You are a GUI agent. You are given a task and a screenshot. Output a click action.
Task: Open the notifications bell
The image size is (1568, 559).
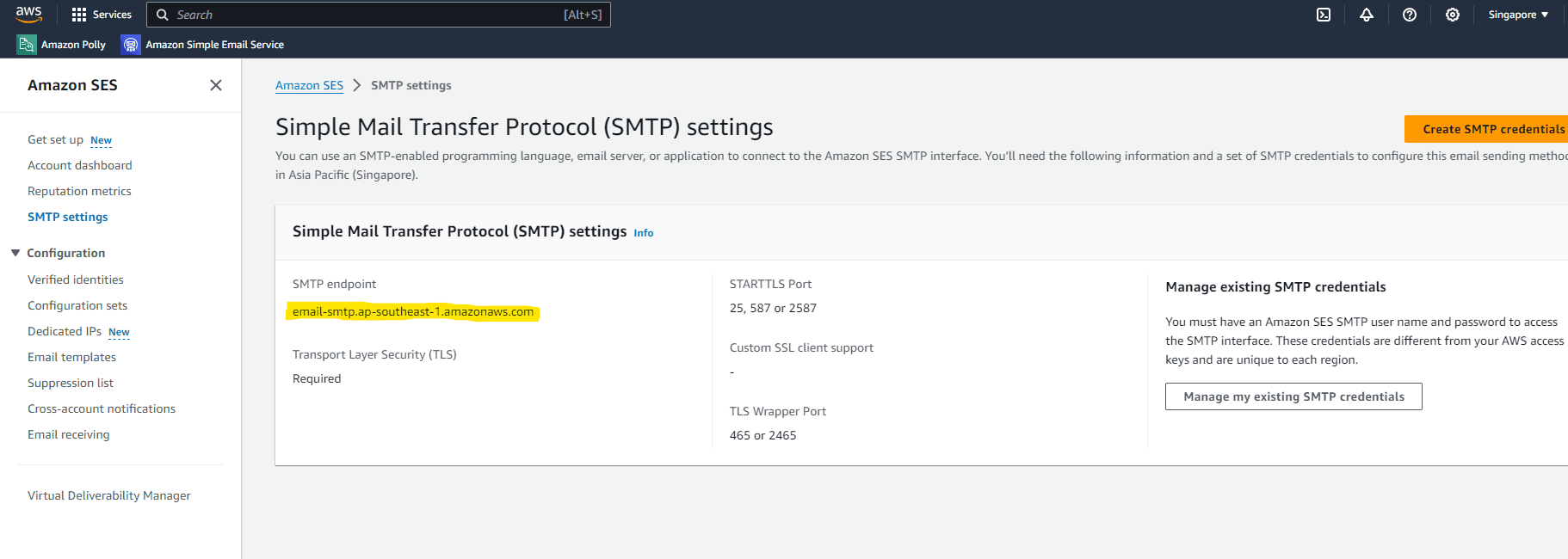pos(1367,15)
